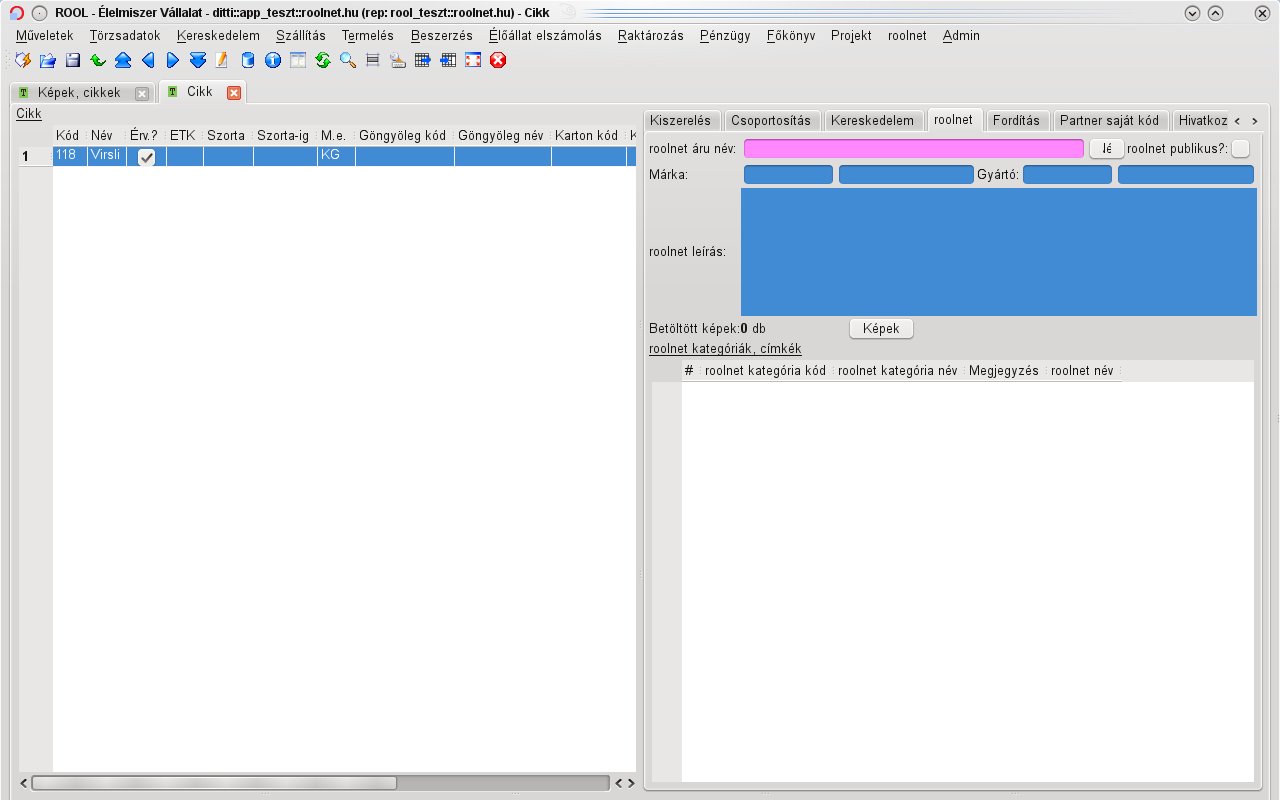Click the open folder toolbar icon

(x=47, y=60)
